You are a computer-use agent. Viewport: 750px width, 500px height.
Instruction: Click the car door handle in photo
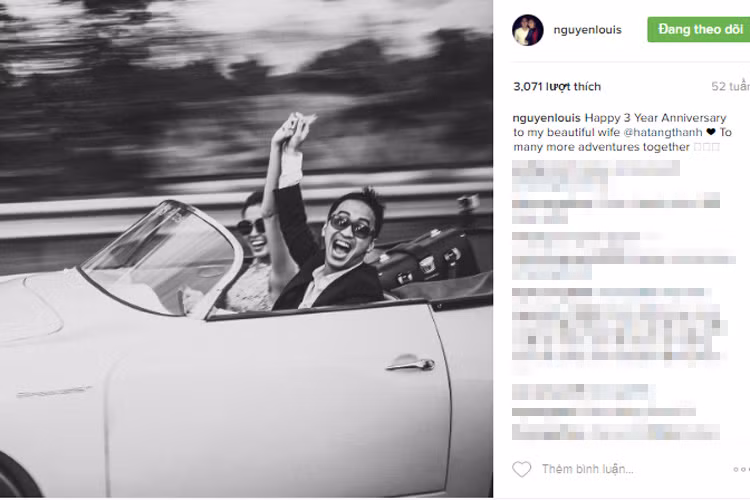(410, 364)
